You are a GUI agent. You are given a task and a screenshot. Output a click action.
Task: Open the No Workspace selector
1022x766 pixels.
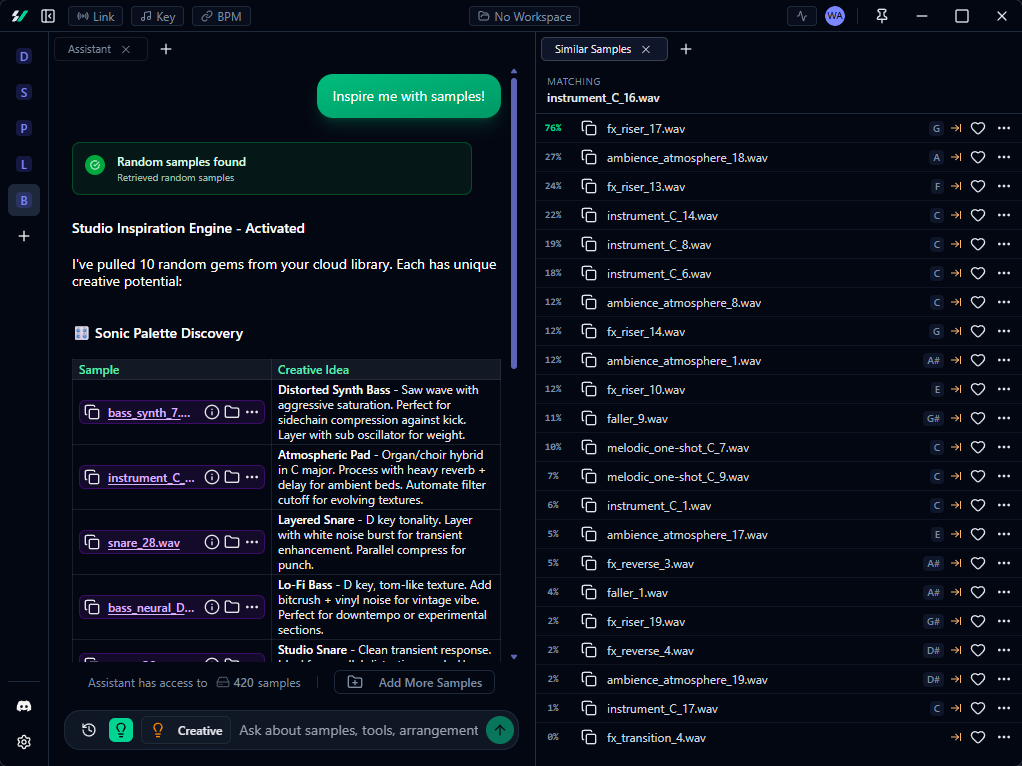click(524, 15)
